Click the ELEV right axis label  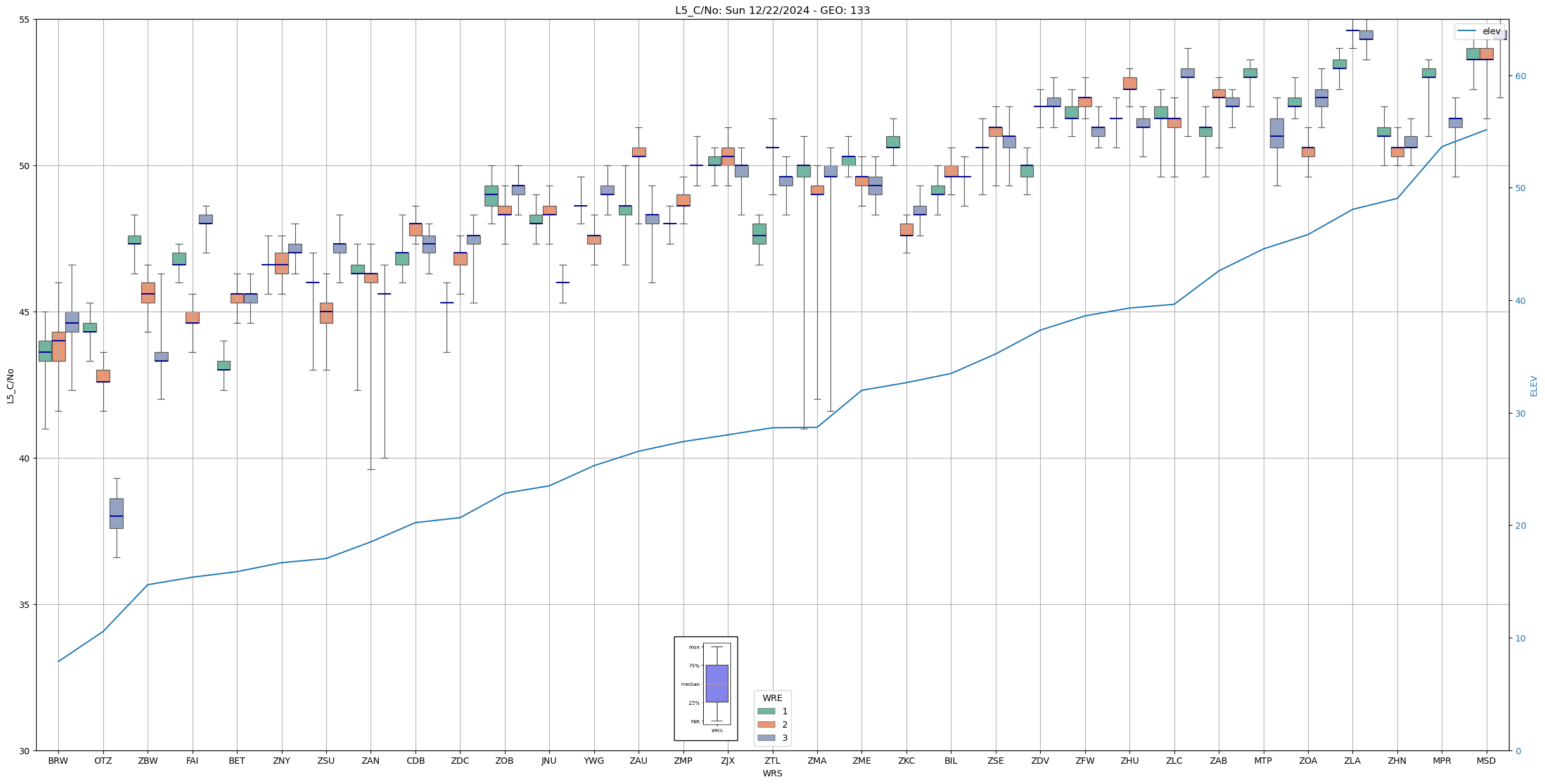pos(1534,386)
